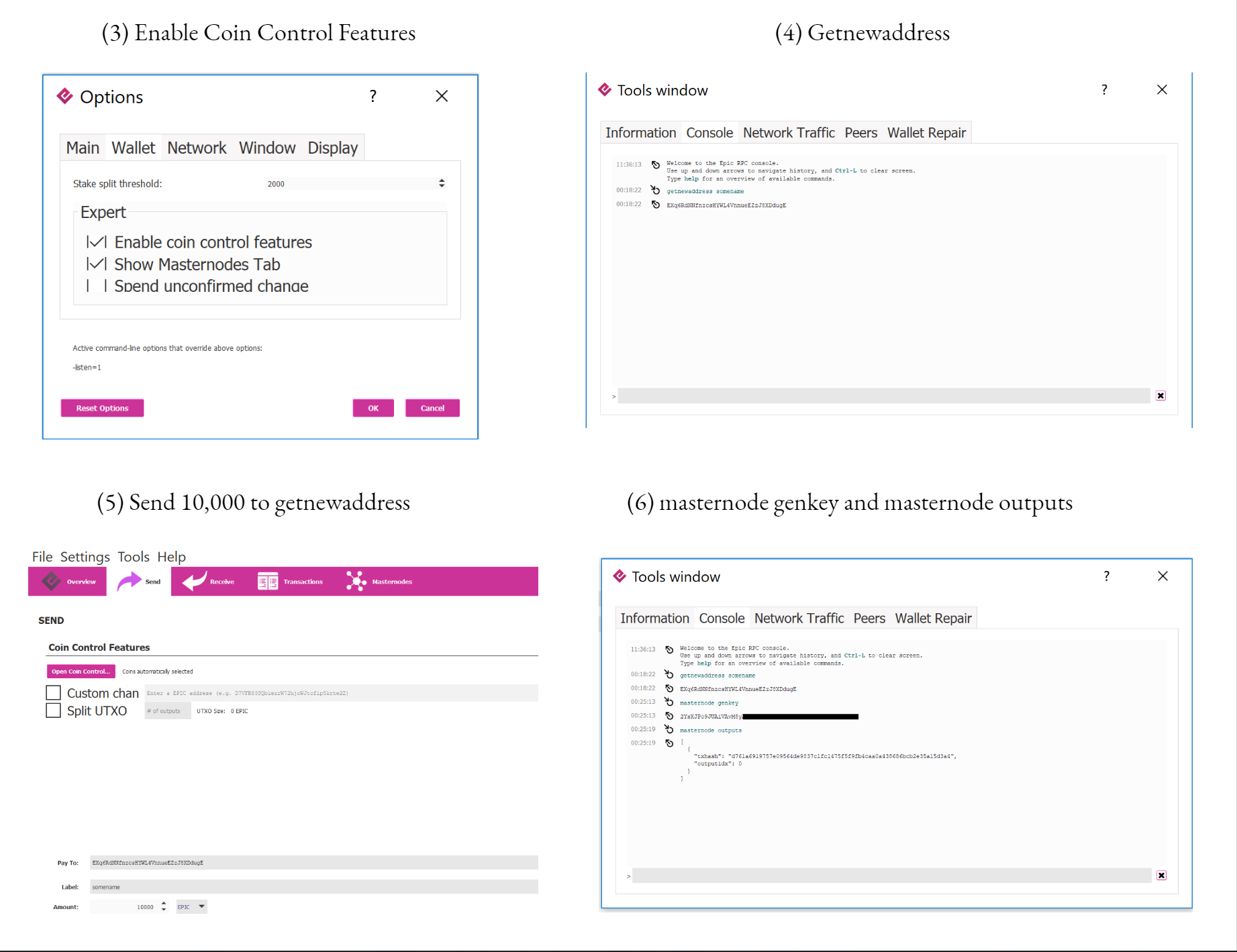Screen dimensions: 1237x952
Task: Click 'Coins automatically selected' text
Action: [158, 672]
